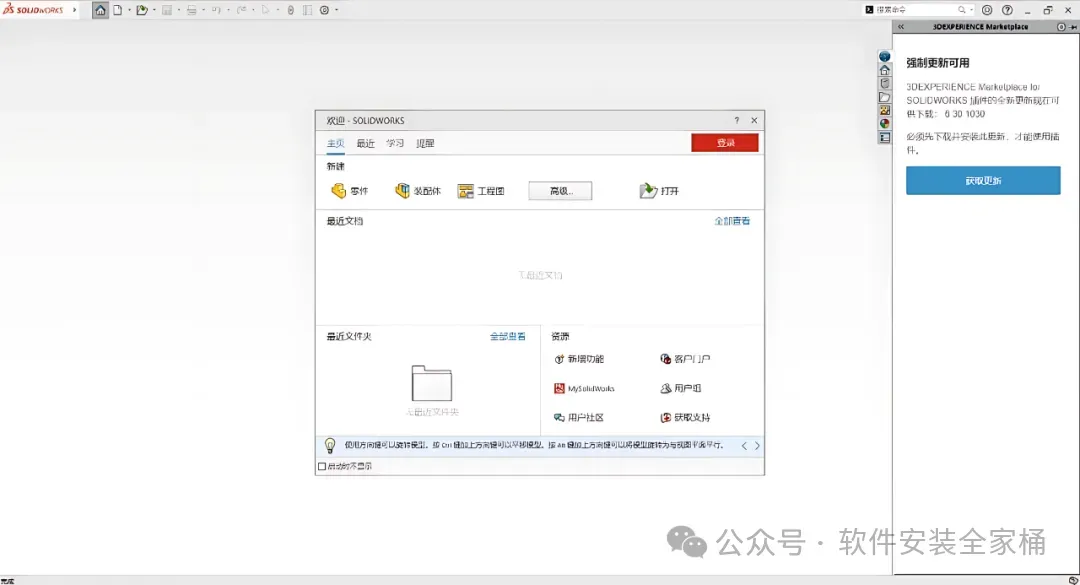Viewport: 1080px width, 585px height.
Task: Click the 装配体 (Assembly) icon in welcome dialog
Action: point(402,191)
